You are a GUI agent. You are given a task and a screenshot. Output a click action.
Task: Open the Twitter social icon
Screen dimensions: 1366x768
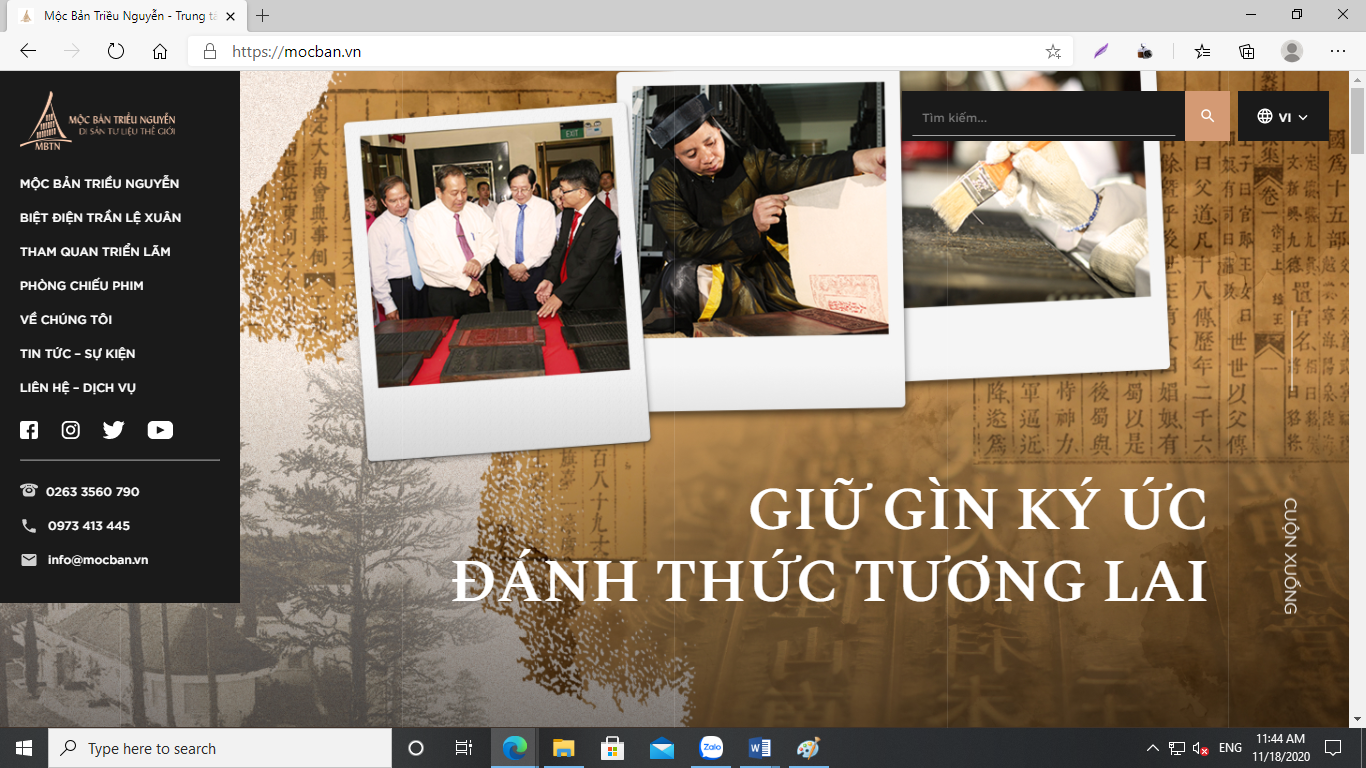[113, 430]
